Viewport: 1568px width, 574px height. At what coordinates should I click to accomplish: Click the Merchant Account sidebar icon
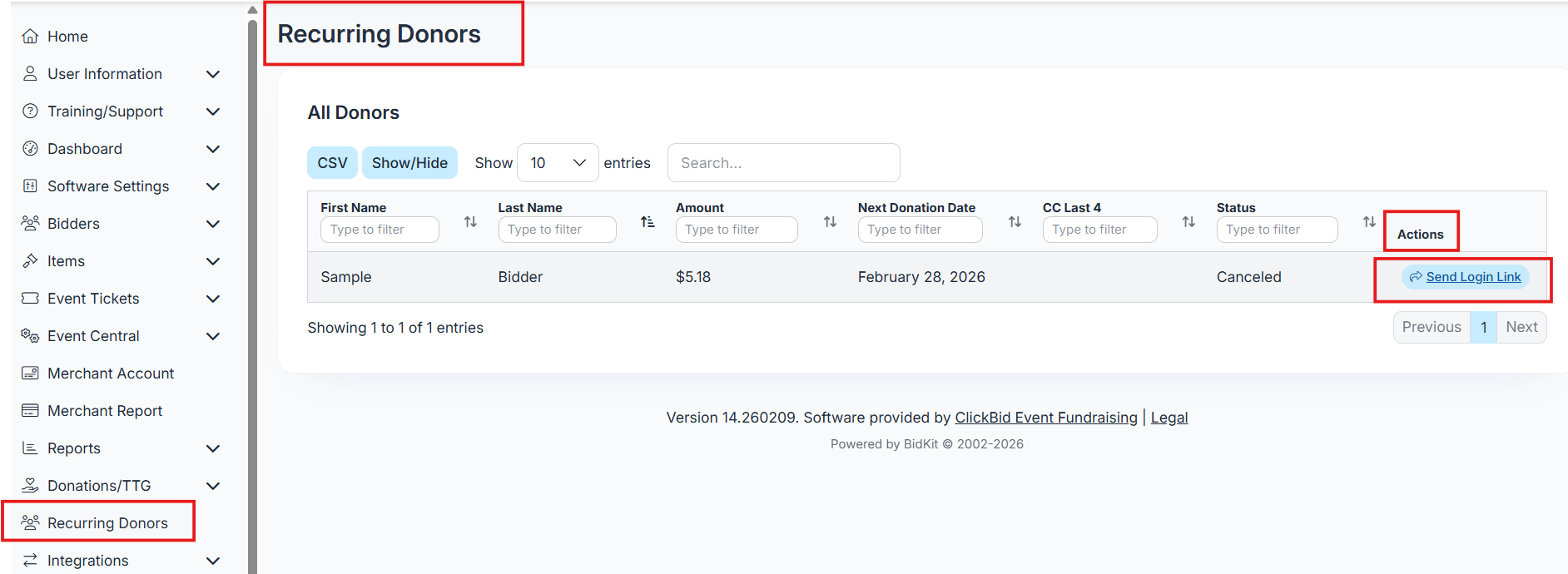pos(30,374)
